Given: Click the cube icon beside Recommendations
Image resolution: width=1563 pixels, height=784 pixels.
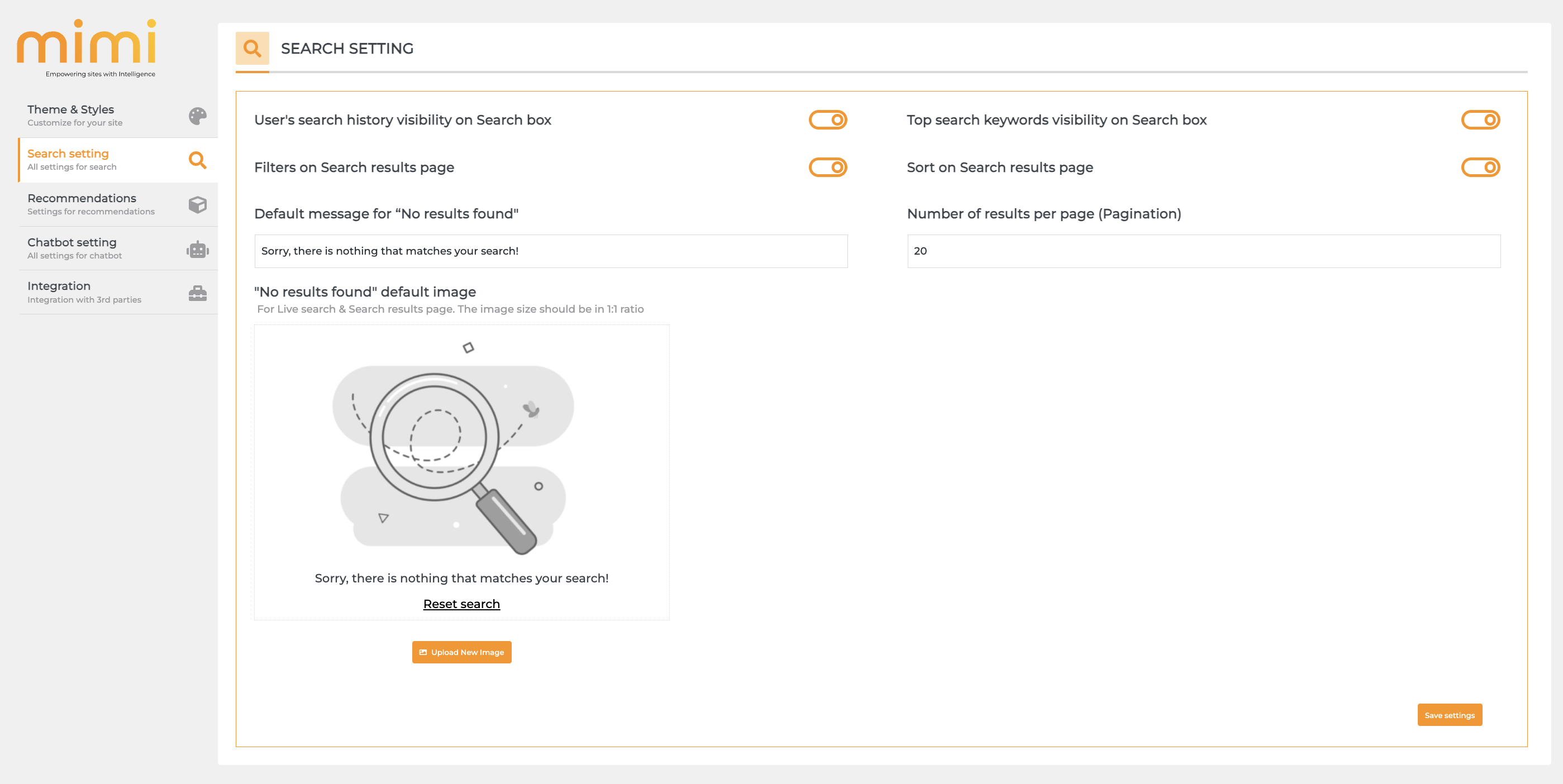Looking at the screenshot, I should click(197, 204).
